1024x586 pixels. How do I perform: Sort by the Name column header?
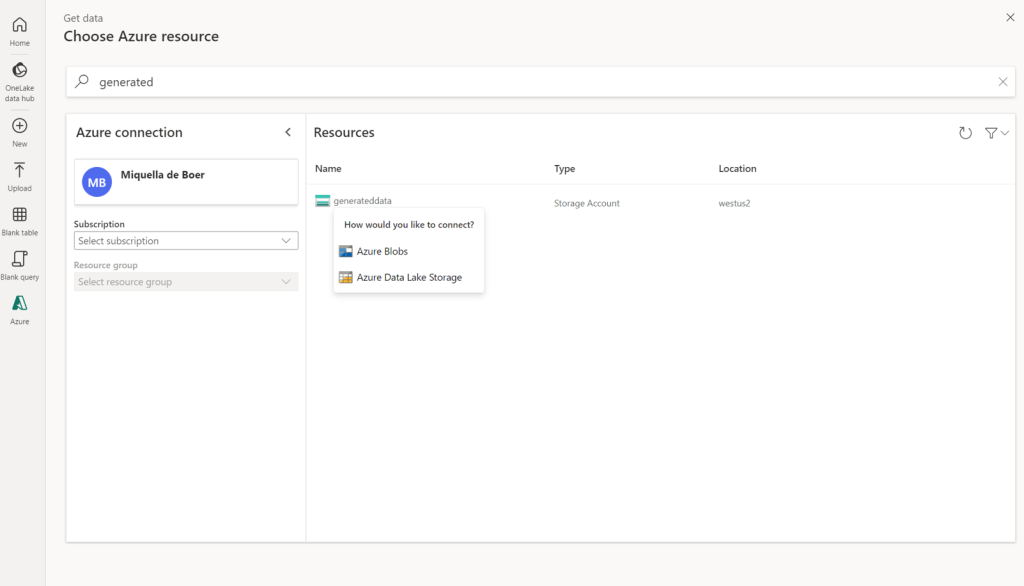328,169
